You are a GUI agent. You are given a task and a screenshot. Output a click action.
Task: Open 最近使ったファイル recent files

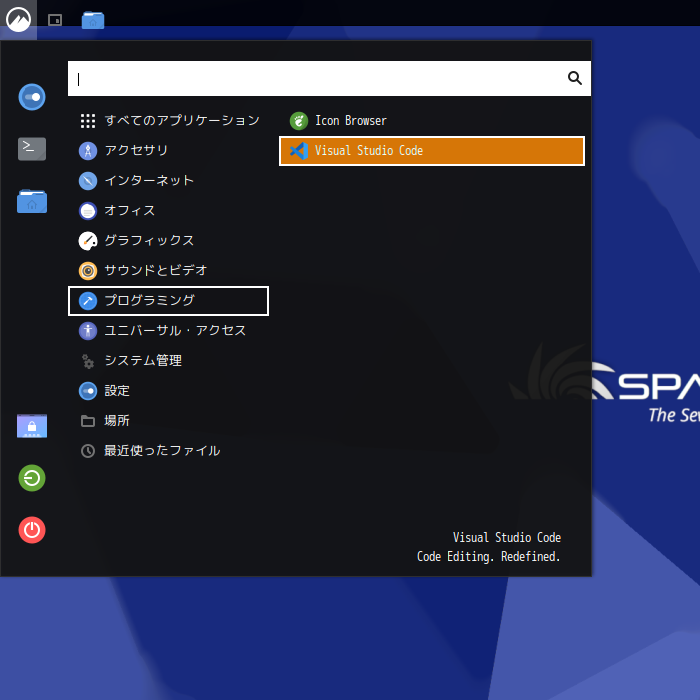pyautogui.click(x=168, y=451)
